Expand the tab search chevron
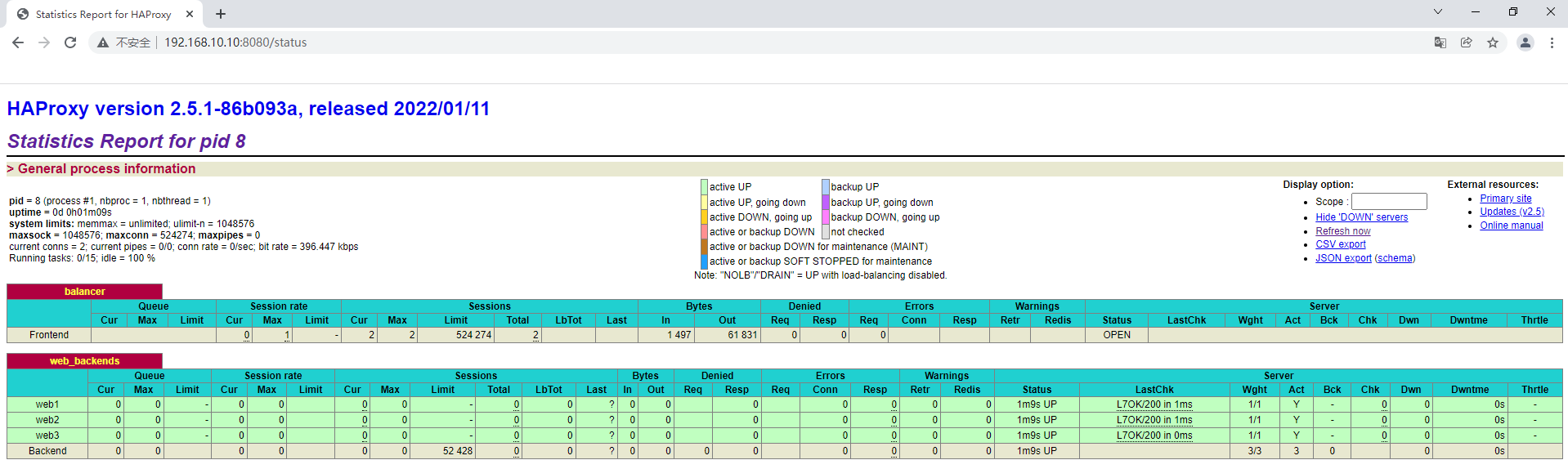The image size is (1568, 469). coord(1437,12)
